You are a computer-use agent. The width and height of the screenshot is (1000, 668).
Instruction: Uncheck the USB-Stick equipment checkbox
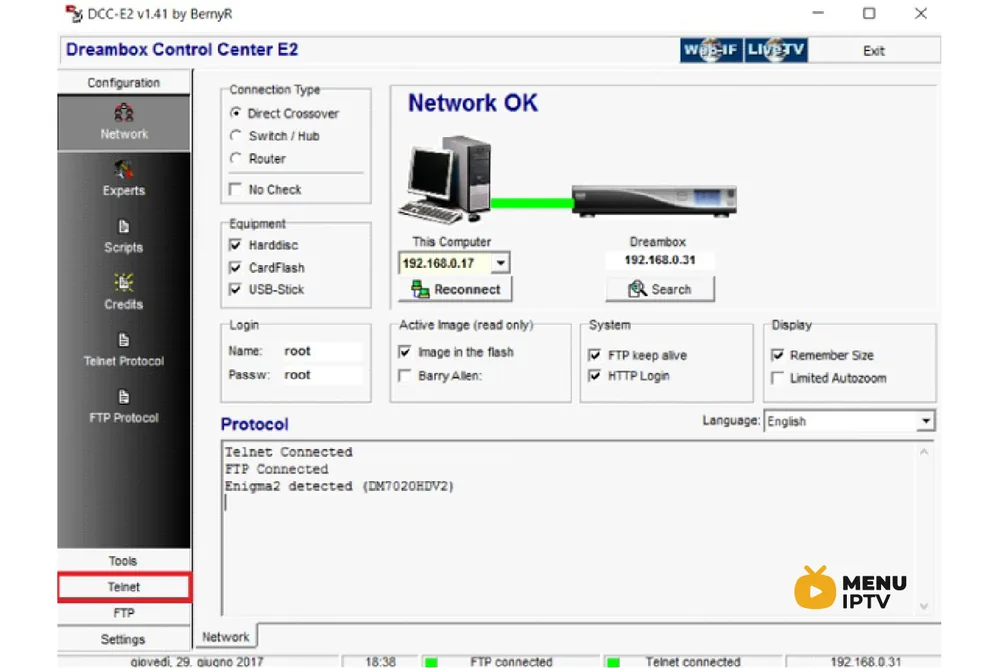pos(235,289)
